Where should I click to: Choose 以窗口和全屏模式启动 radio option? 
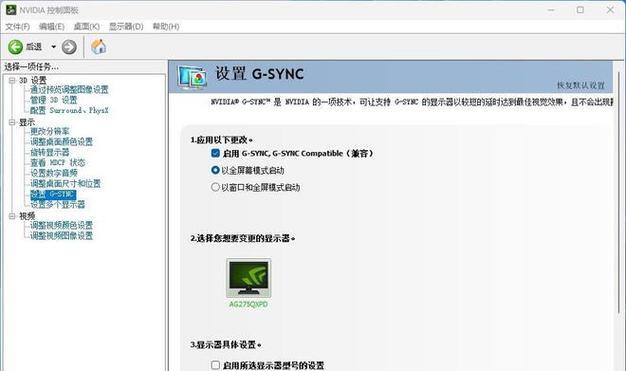(215, 187)
